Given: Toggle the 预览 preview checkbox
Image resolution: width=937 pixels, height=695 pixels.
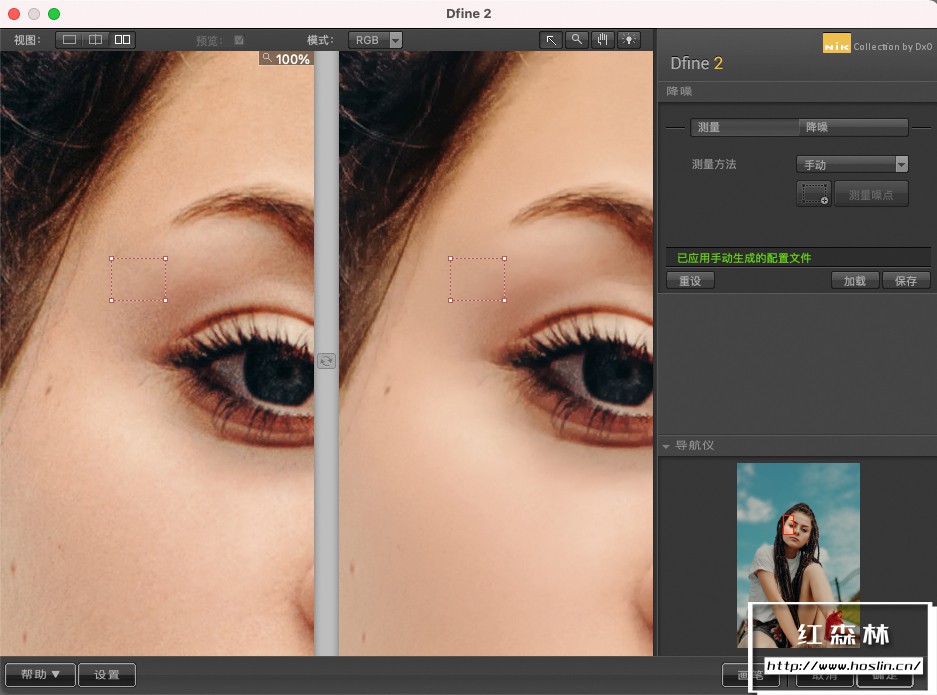Looking at the screenshot, I should point(239,41).
